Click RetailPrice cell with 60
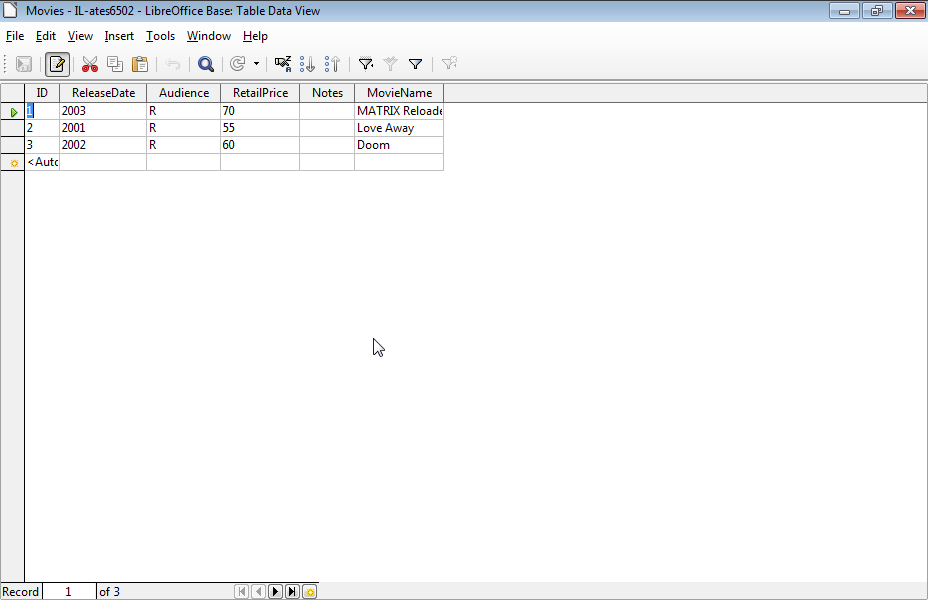 [260, 145]
